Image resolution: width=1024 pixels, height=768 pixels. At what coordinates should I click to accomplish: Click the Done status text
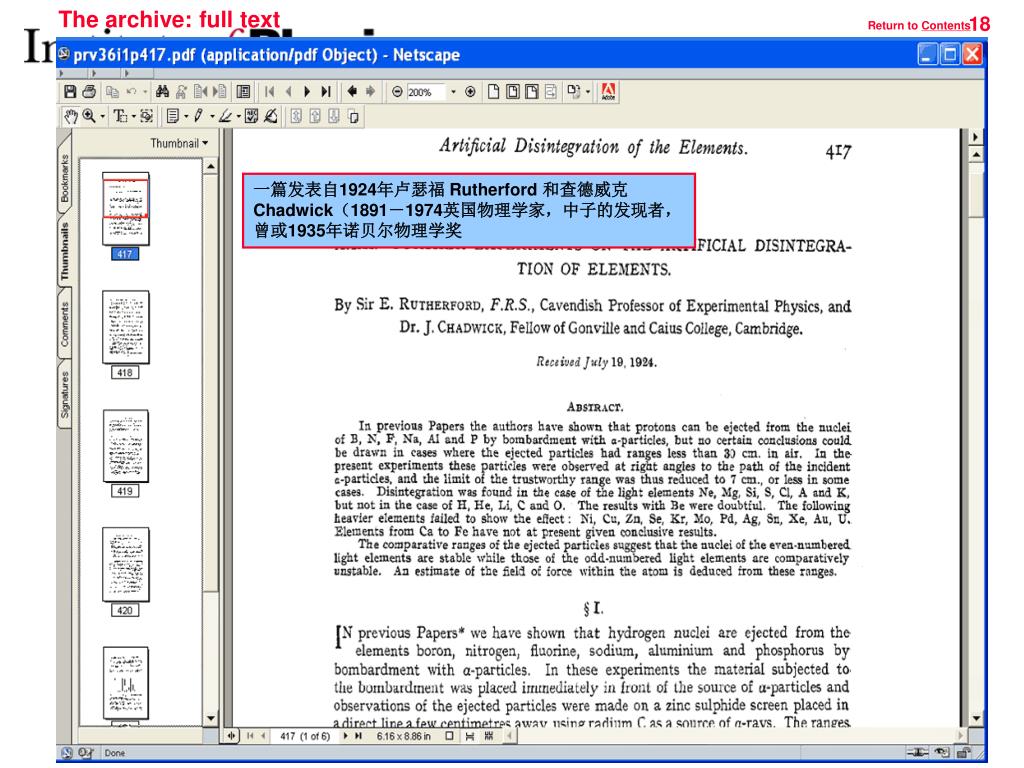114,753
